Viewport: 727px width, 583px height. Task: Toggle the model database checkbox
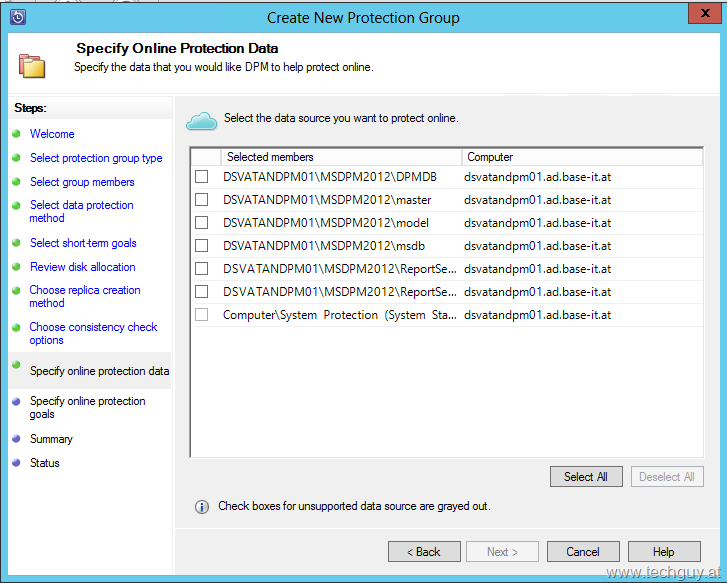pyautogui.click(x=202, y=223)
